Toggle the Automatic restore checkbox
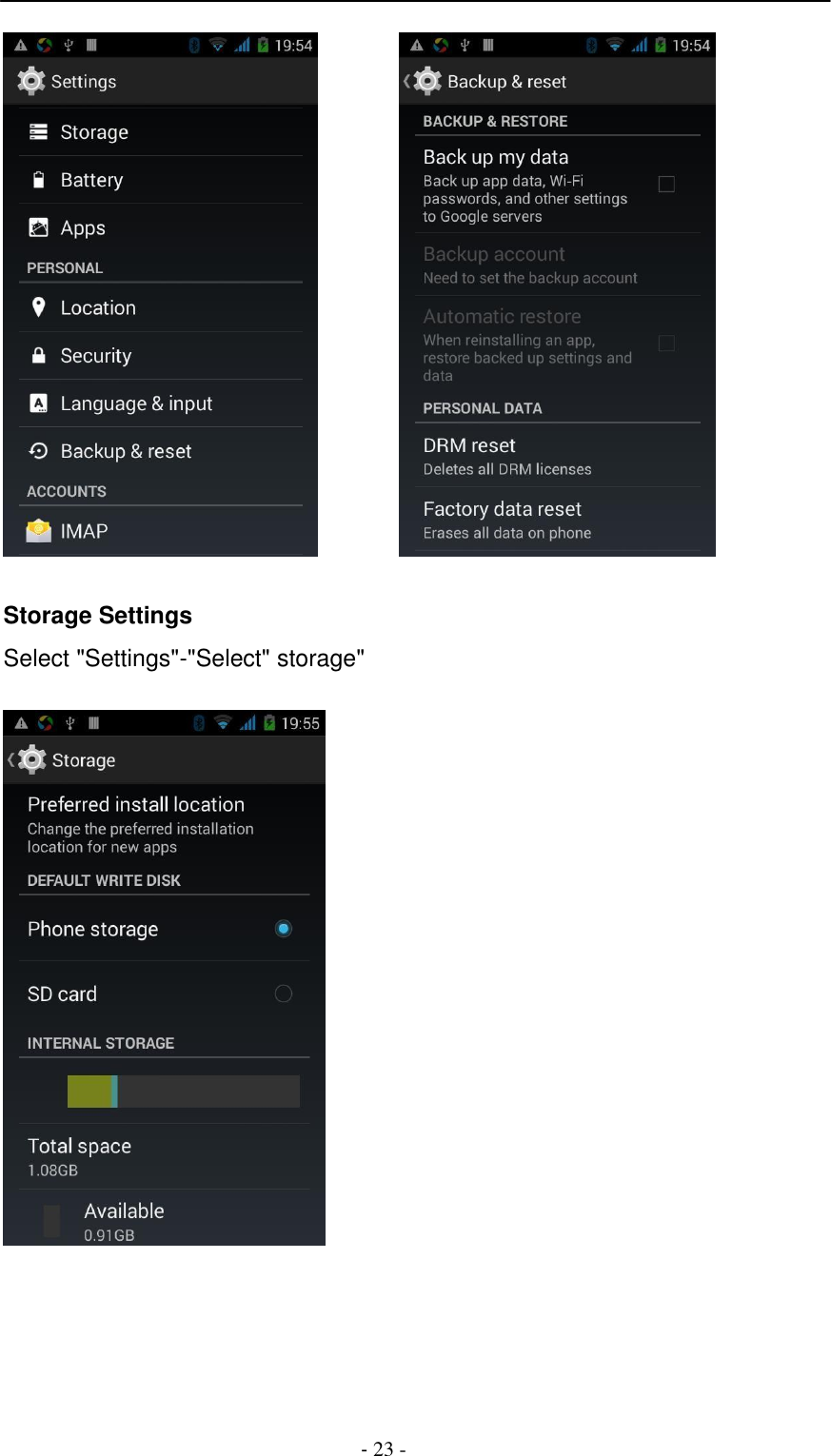 (665, 344)
